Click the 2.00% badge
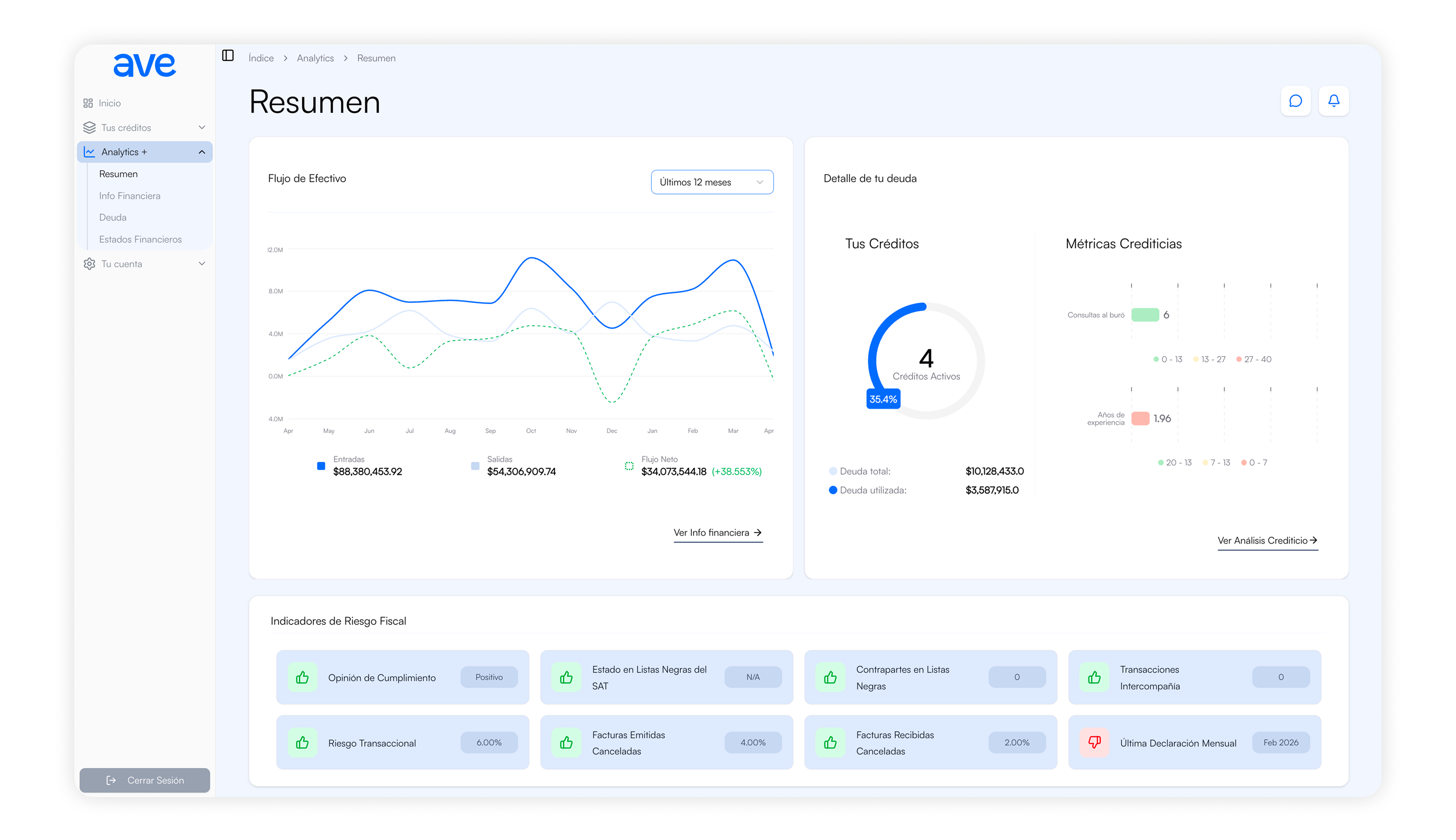 click(1017, 743)
